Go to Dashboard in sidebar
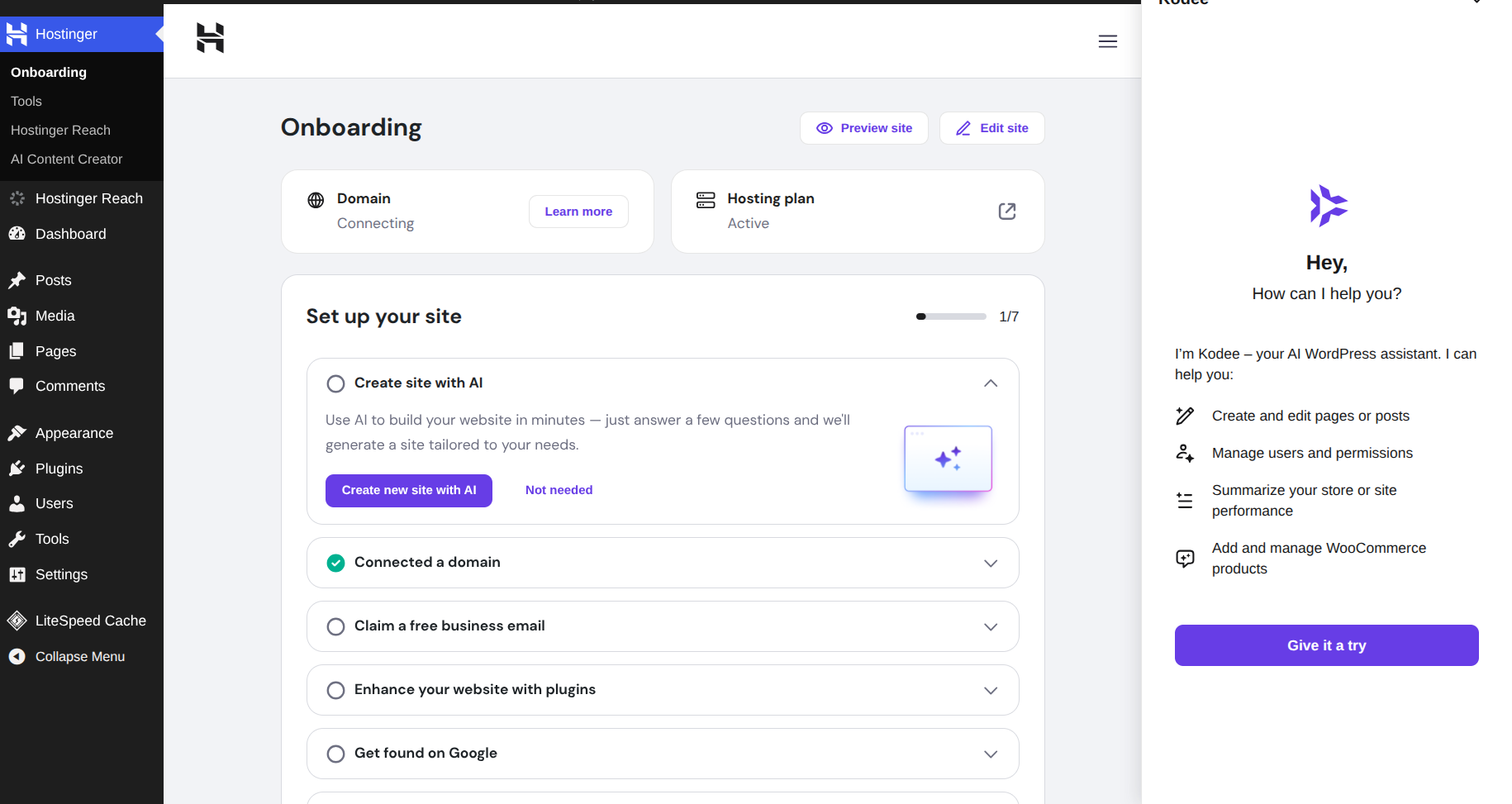This screenshot has height=804, width=1512. 71,234
